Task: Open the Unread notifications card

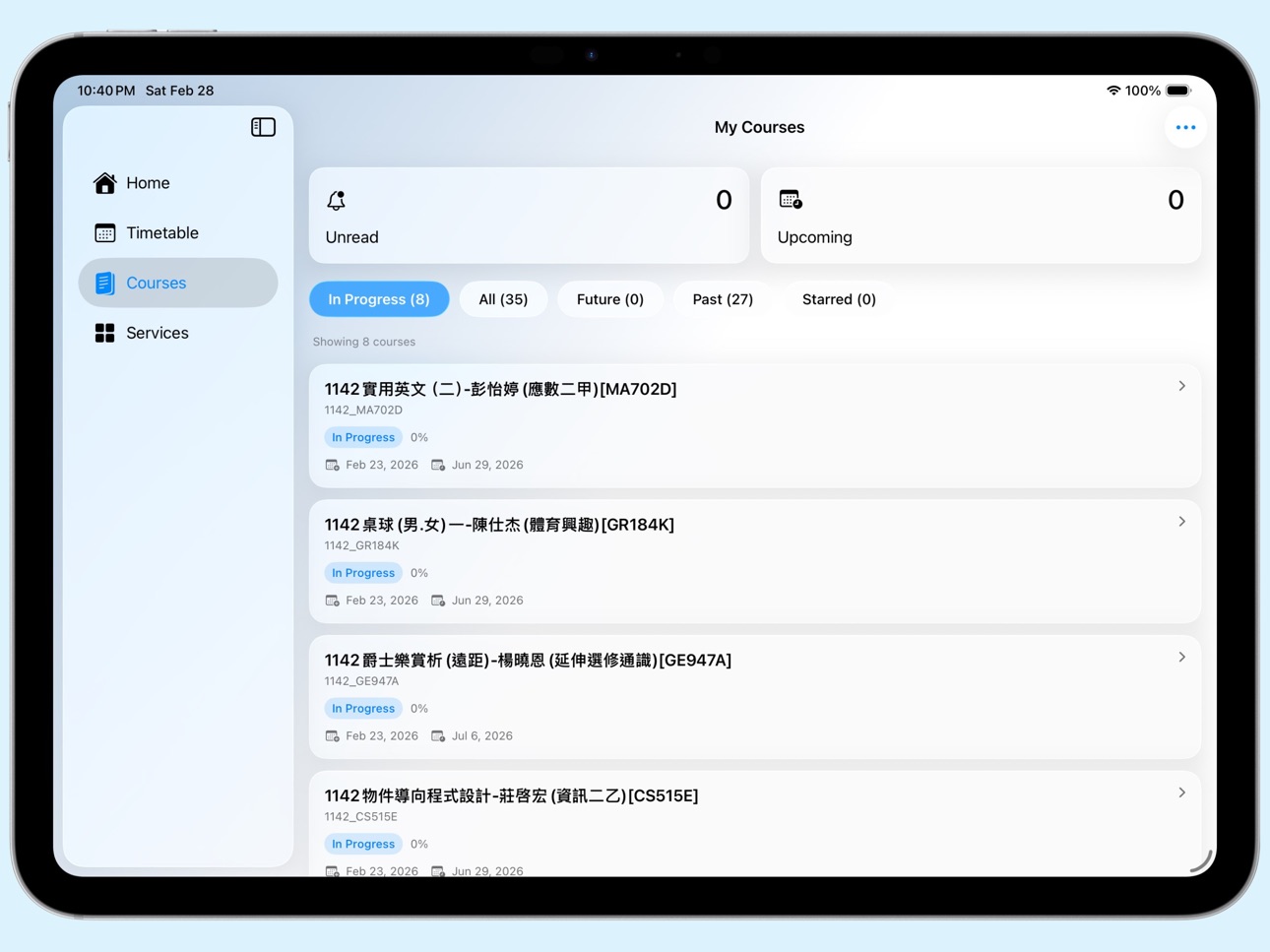Action: pos(529,216)
